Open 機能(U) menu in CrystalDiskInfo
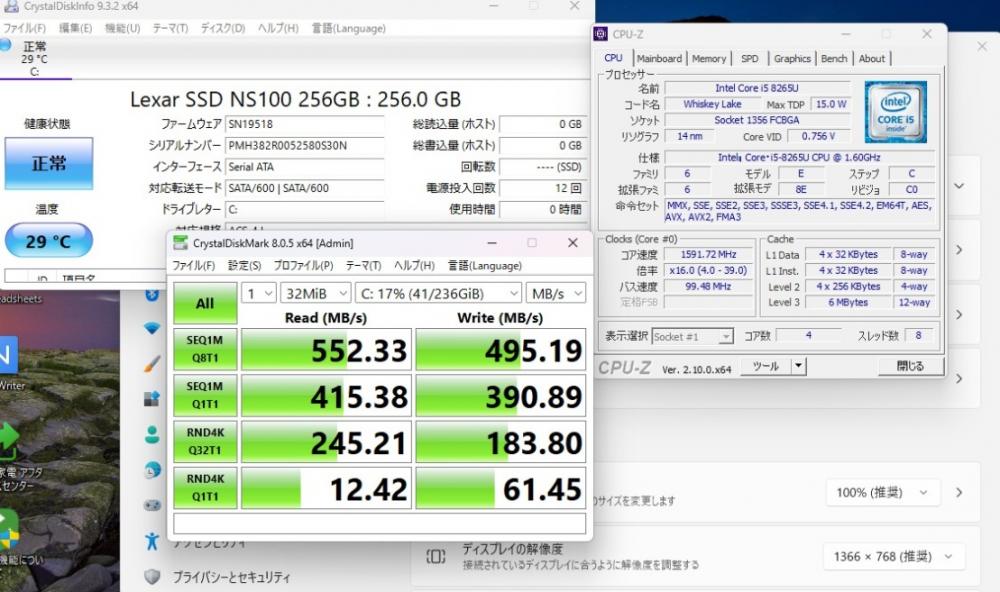 click(x=122, y=28)
